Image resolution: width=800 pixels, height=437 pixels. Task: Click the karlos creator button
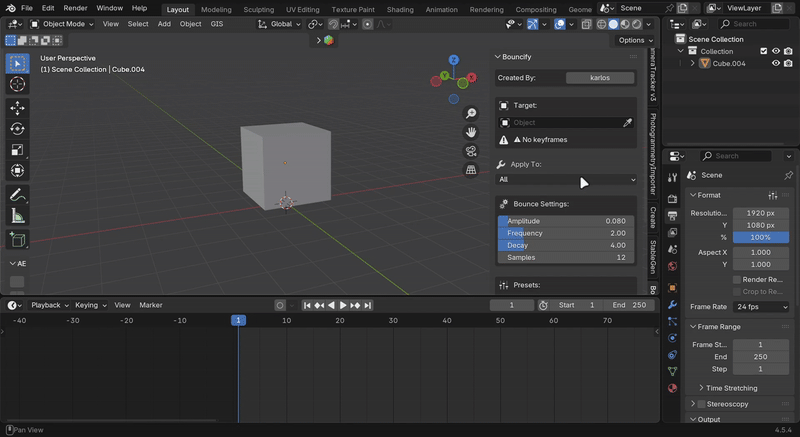[600, 78]
